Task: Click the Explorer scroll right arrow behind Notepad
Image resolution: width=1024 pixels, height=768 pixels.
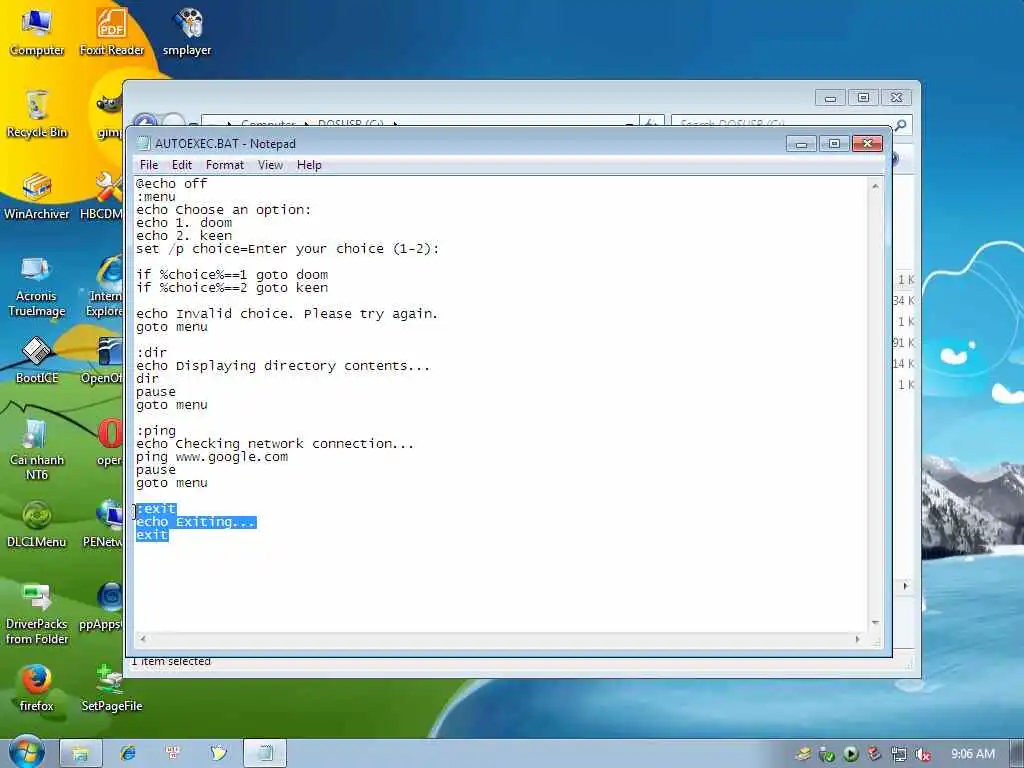Action: pyautogui.click(x=905, y=586)
